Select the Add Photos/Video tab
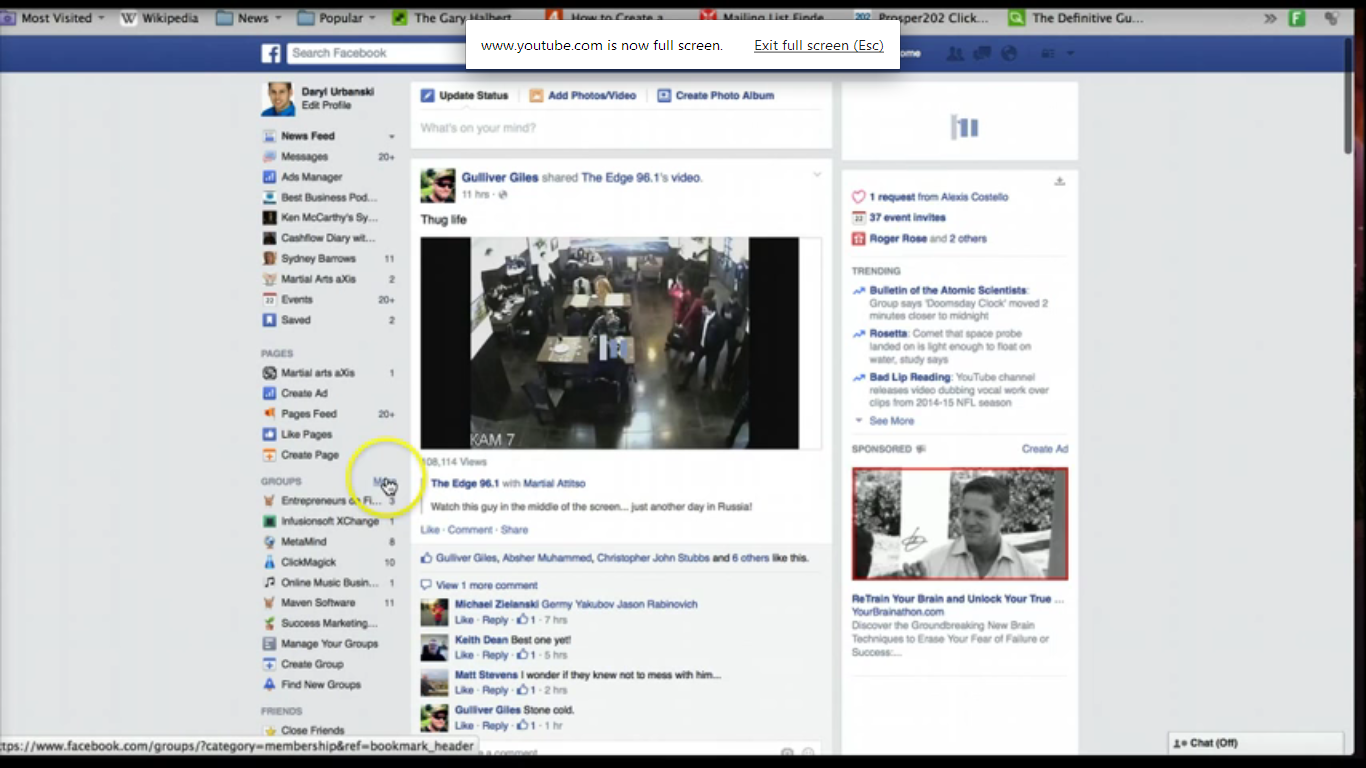Image resolution: width=1366 pixels, height=768 pixels. click(582, 96)
